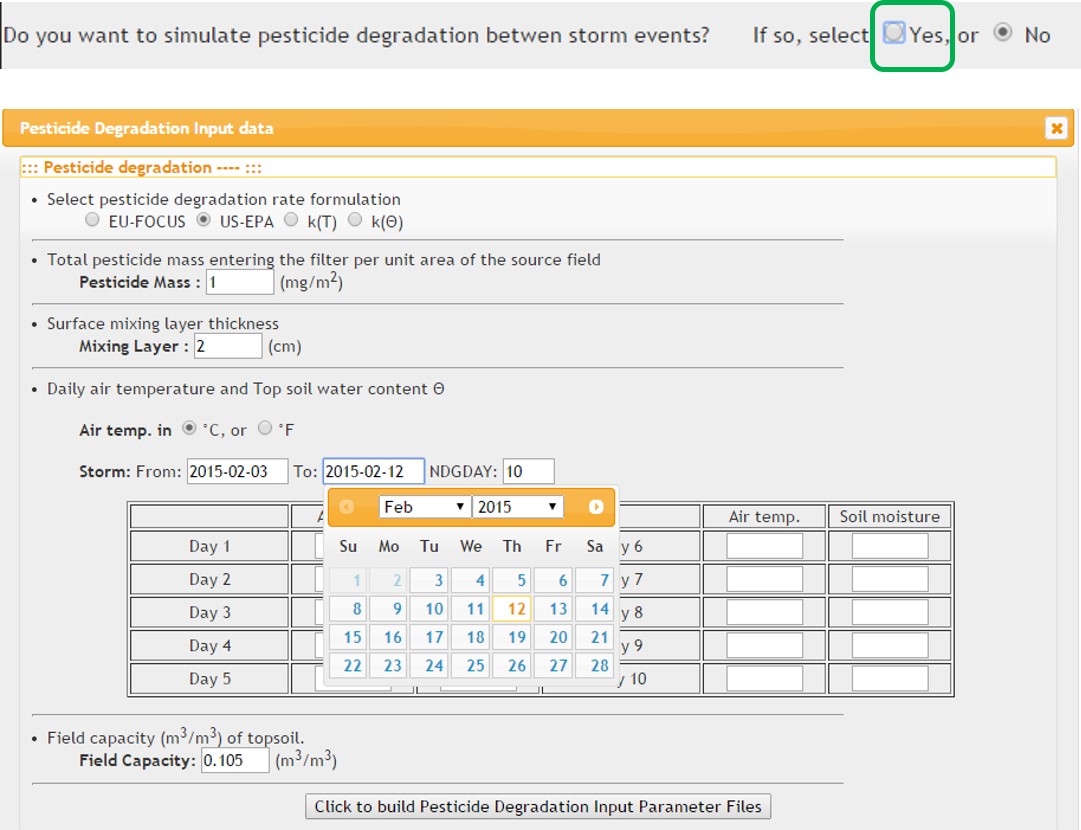This screenshot has height=830, width=1081.
Task: Select No for simulating pesticide degradation
Action: 1002,32
